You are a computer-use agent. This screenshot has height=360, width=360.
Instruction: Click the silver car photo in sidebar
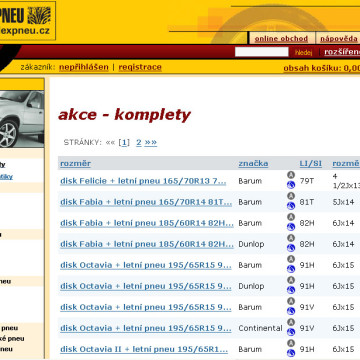click(22, 119)
